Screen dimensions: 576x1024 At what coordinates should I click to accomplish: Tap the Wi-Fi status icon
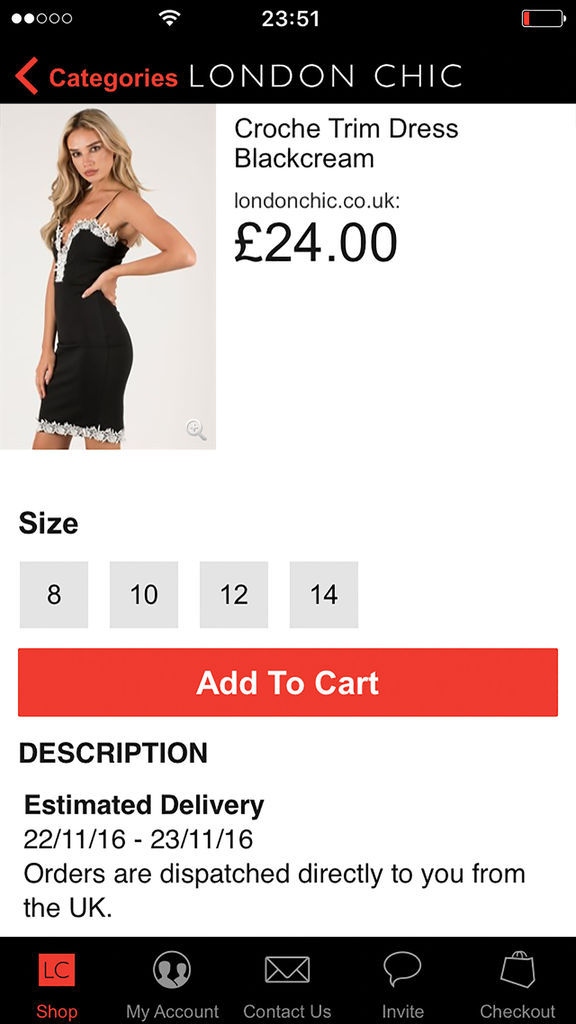[x=170, y=18]
